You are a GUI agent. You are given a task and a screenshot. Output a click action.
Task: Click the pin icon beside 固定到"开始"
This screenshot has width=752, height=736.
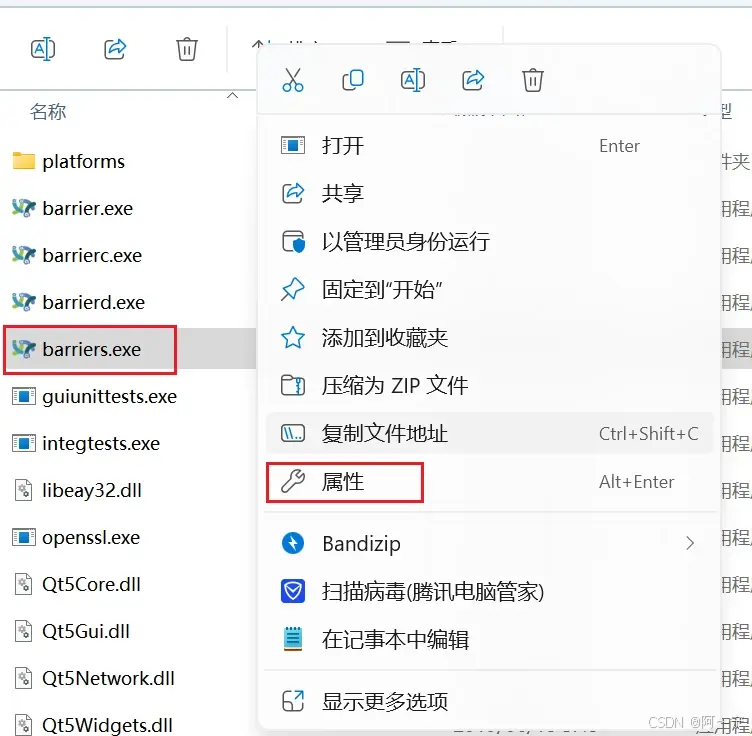pos(293,289)
